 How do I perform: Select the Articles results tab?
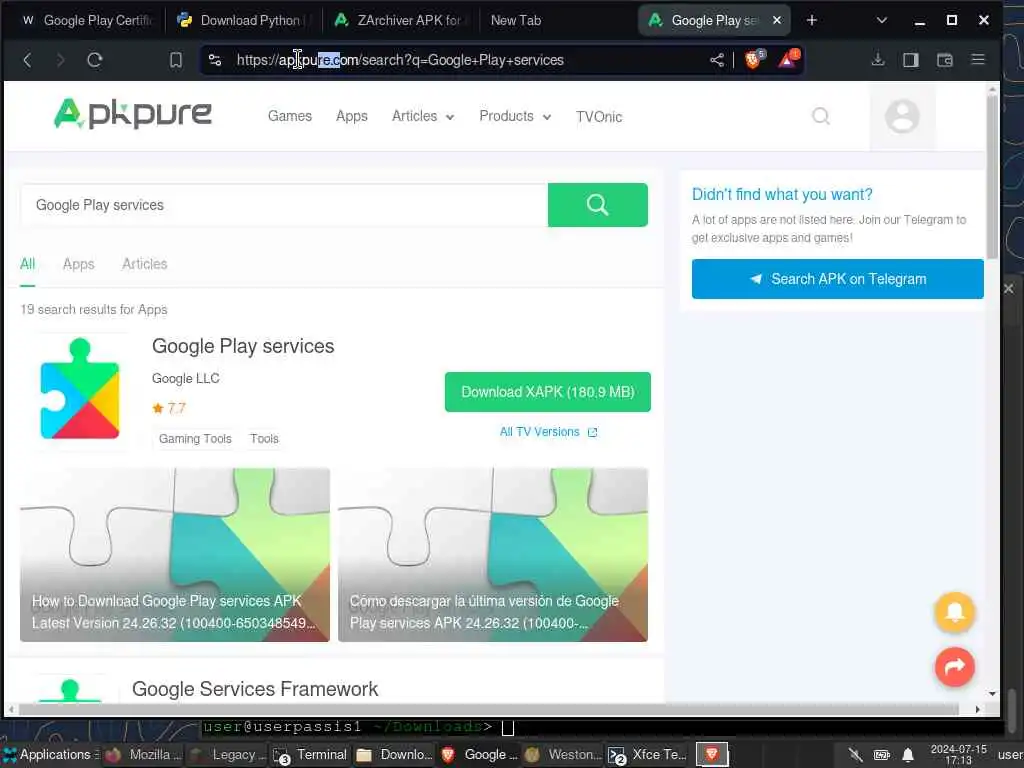(144, 264)
